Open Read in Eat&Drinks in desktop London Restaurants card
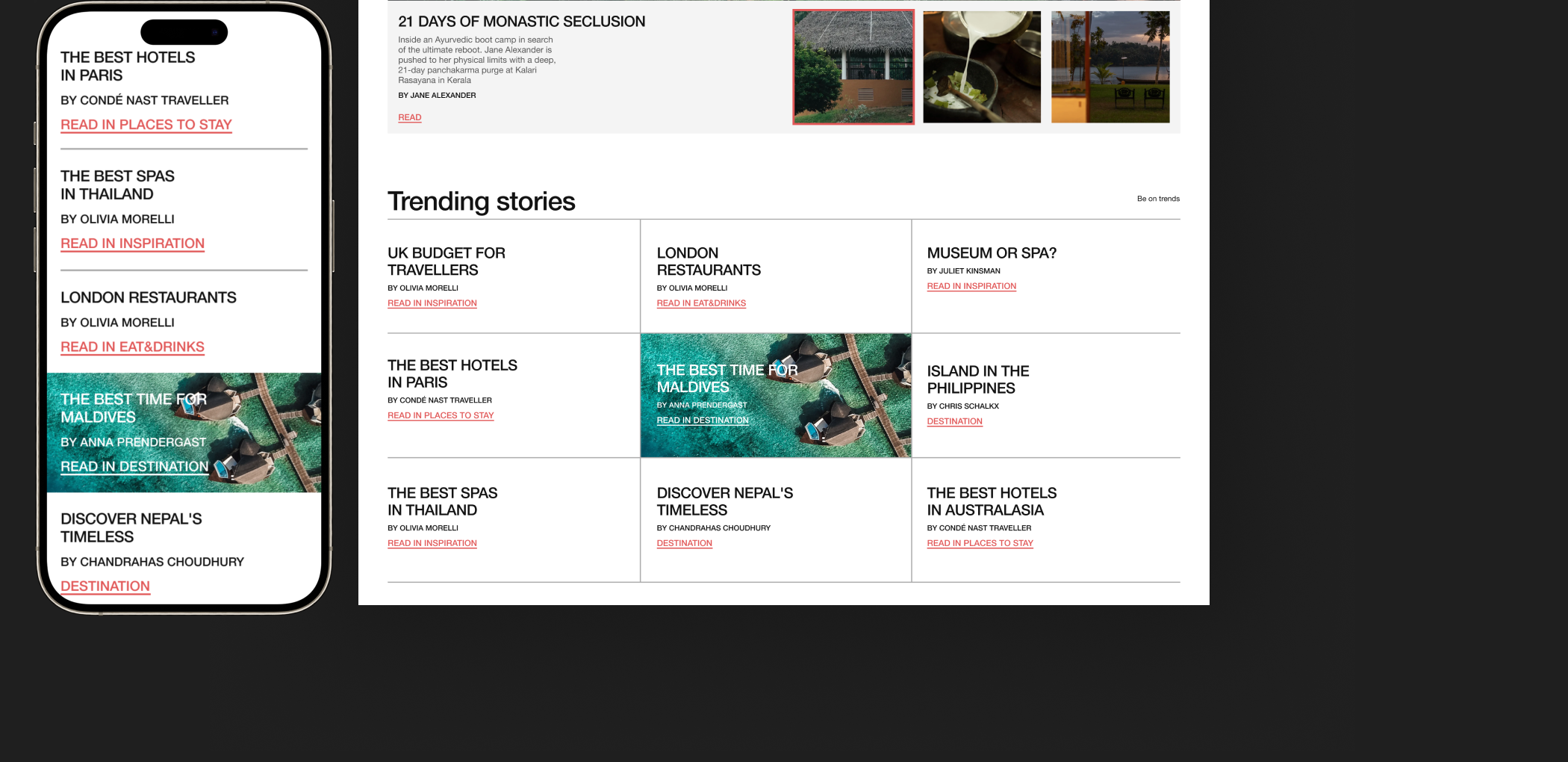This screenshot has width=1568, height=762. click(701, 303)
